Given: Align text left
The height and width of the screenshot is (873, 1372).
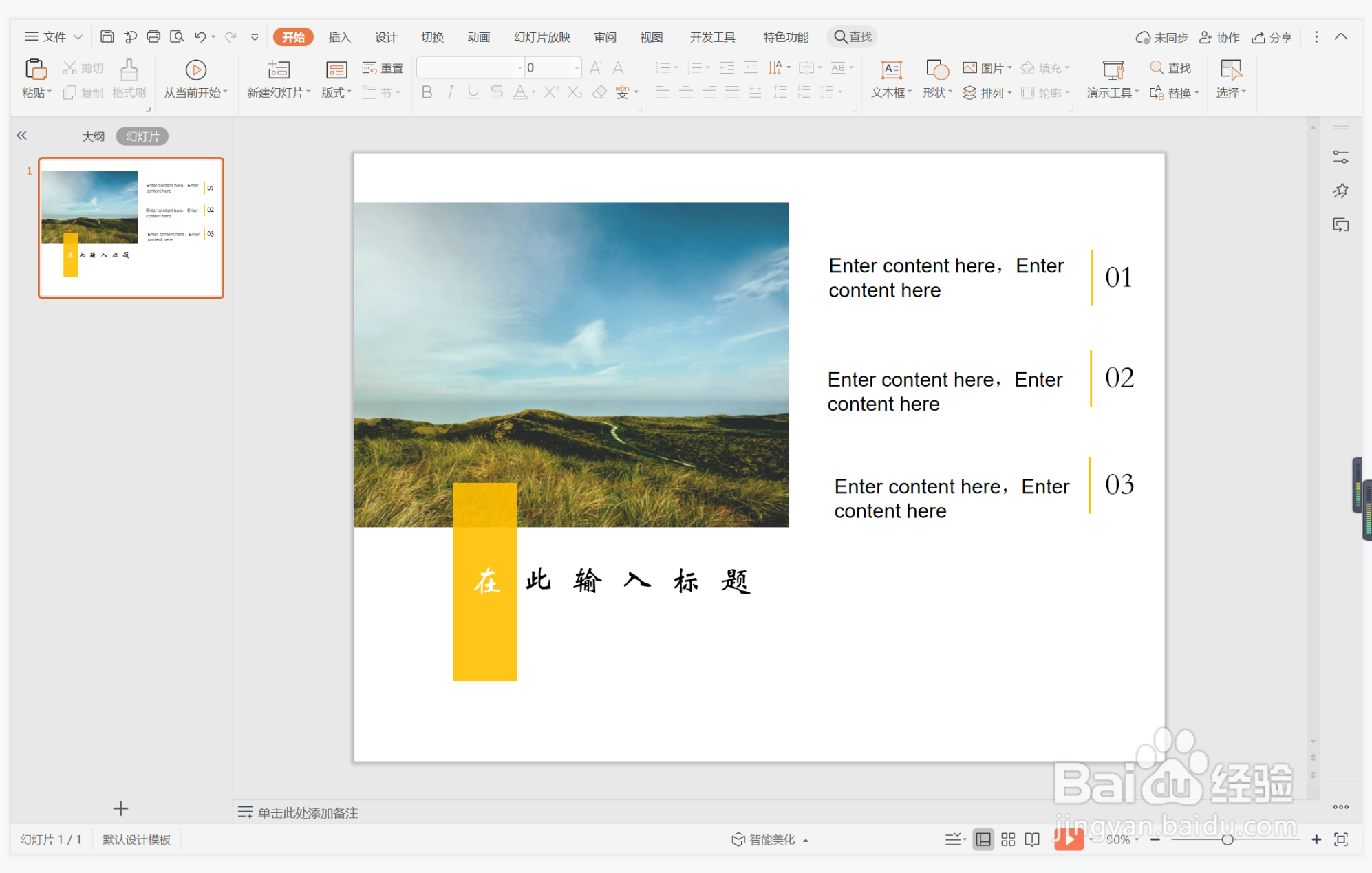Looking at the screenshot, I should [663, 92].
